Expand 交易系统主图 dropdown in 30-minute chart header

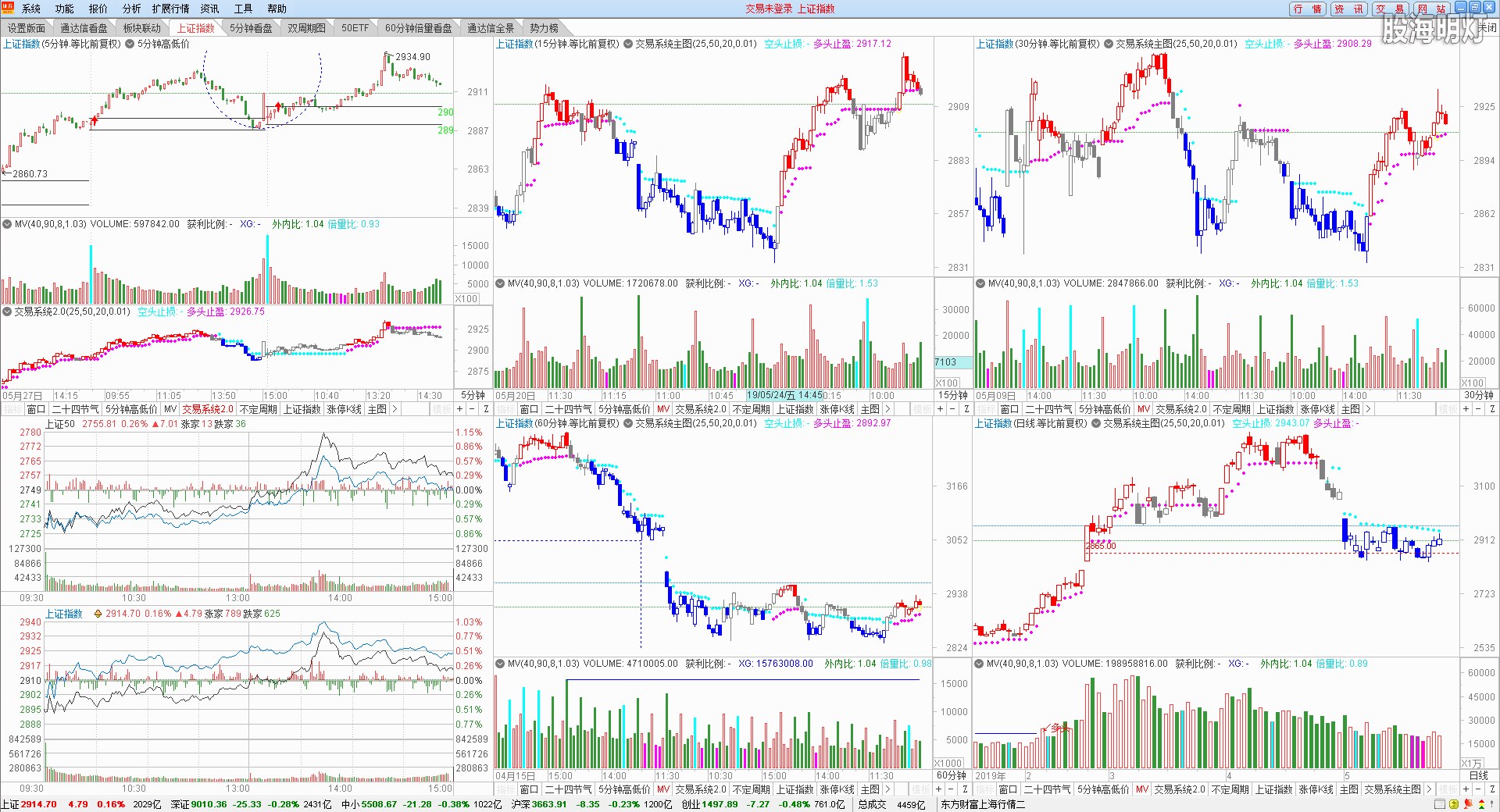pos(1108,44)
